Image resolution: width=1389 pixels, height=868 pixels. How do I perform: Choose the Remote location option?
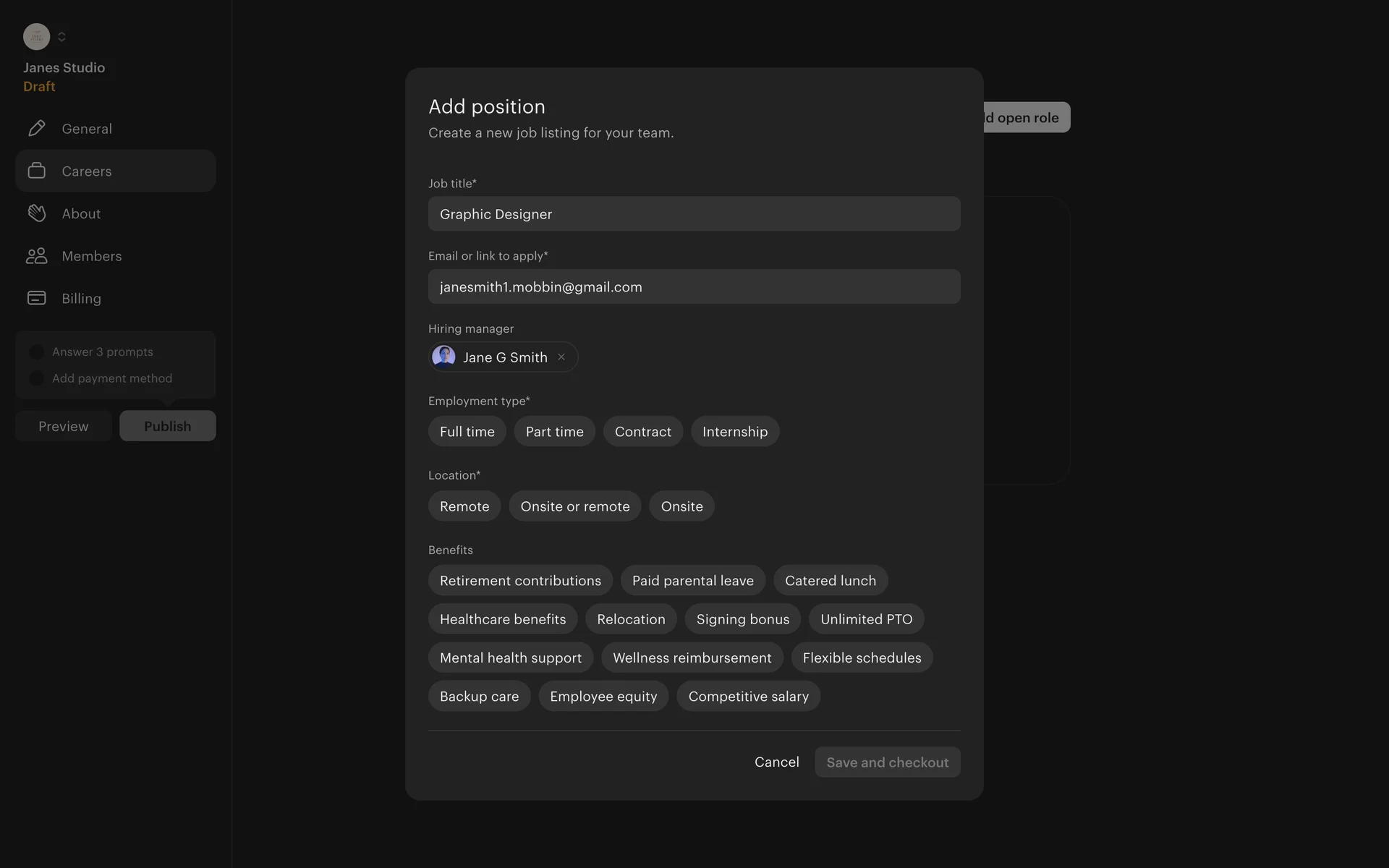464,506
